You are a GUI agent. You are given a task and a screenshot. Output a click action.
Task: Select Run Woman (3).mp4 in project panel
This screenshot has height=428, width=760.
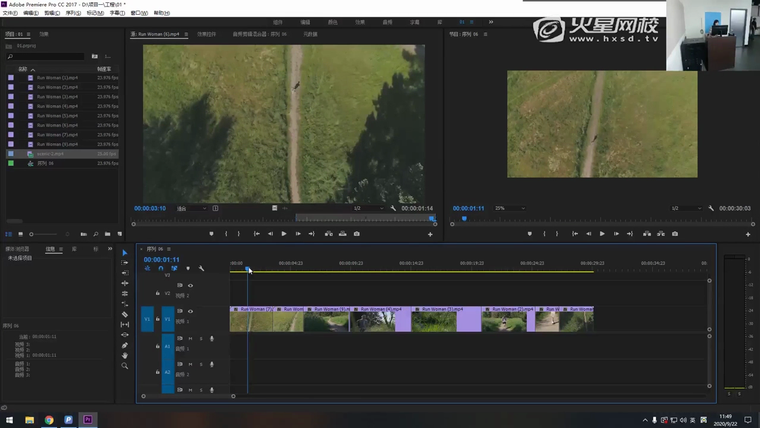[x=57, y=96]
